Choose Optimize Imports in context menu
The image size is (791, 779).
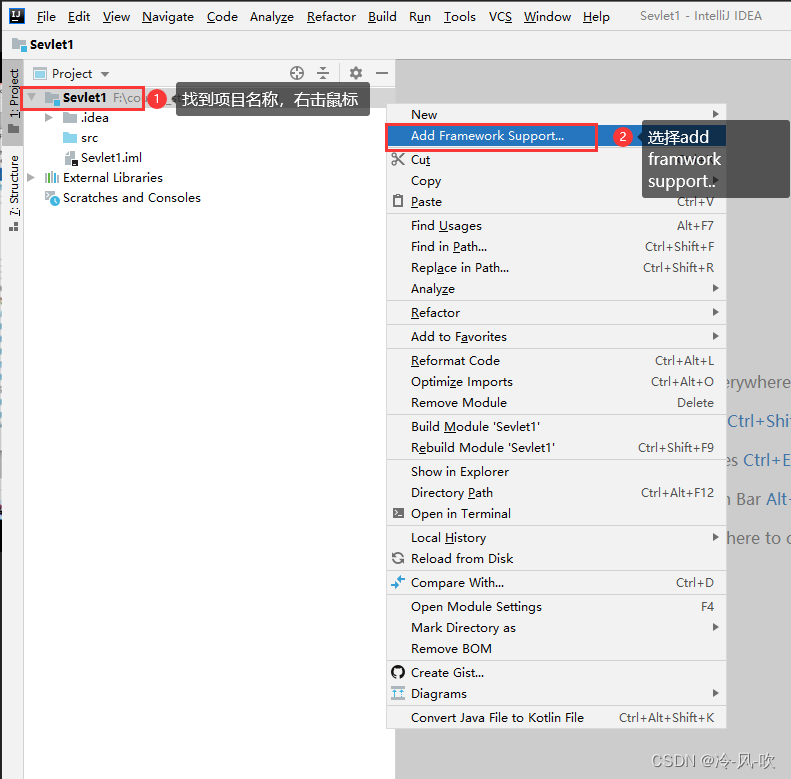coord(556,382)
